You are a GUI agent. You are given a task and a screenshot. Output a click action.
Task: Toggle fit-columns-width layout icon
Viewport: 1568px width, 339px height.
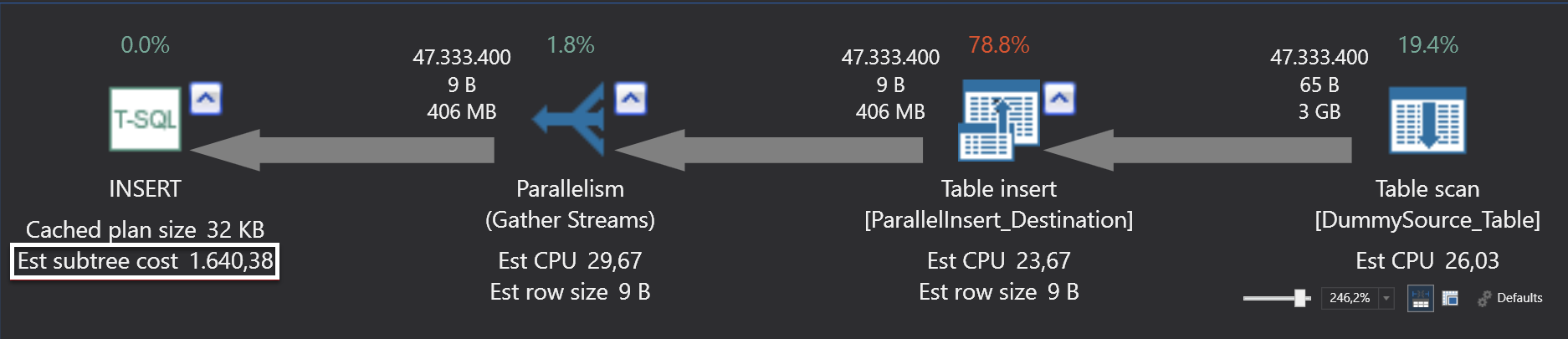pos(1420,298)
